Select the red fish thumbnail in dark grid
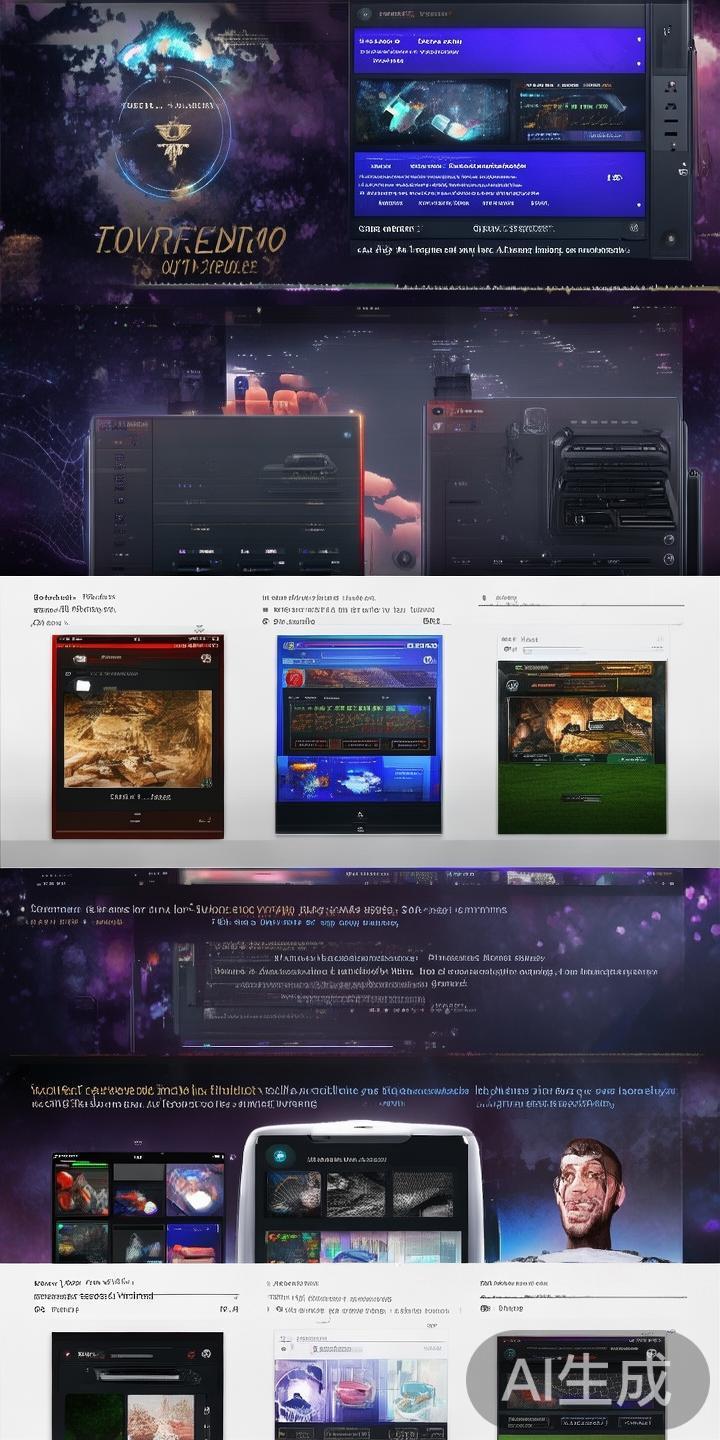The height and width of the screenshot is (1440, 720). [x=82, y=1190]
